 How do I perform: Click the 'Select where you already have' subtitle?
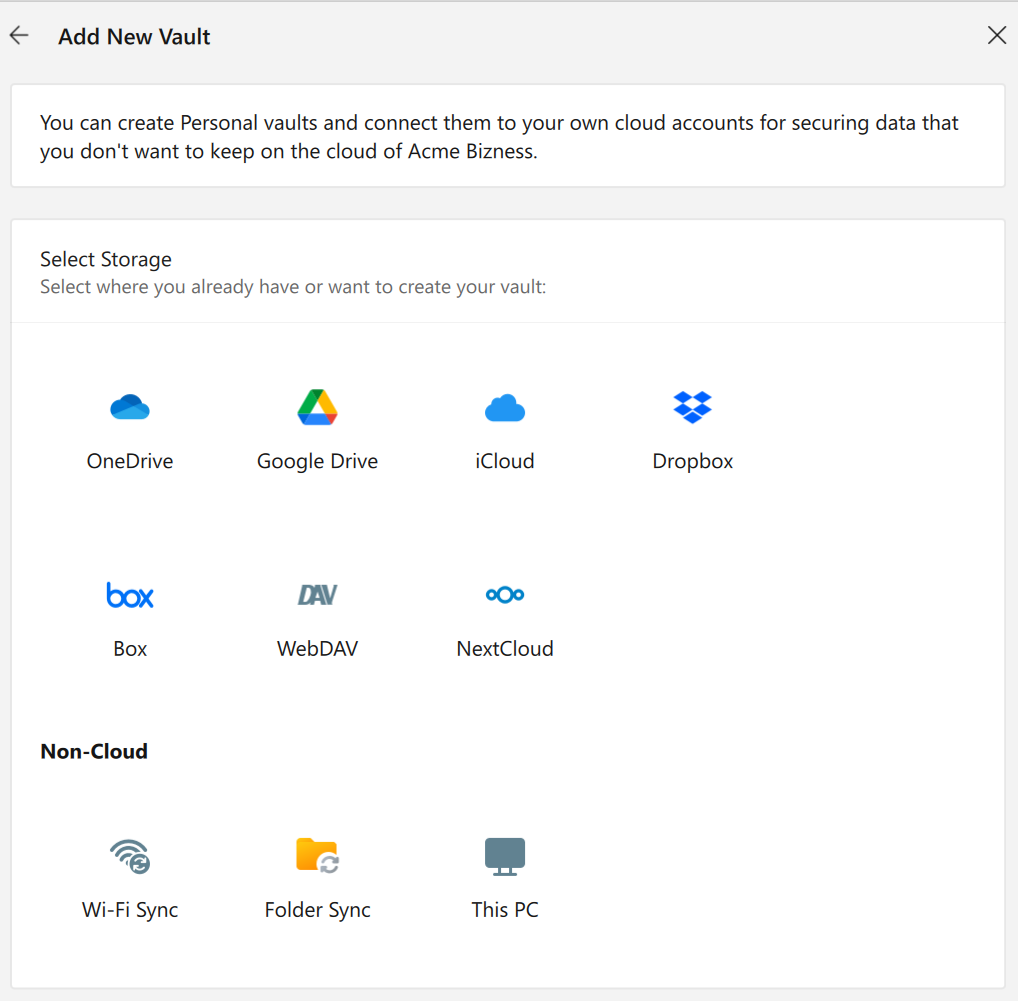pos(293,287)
